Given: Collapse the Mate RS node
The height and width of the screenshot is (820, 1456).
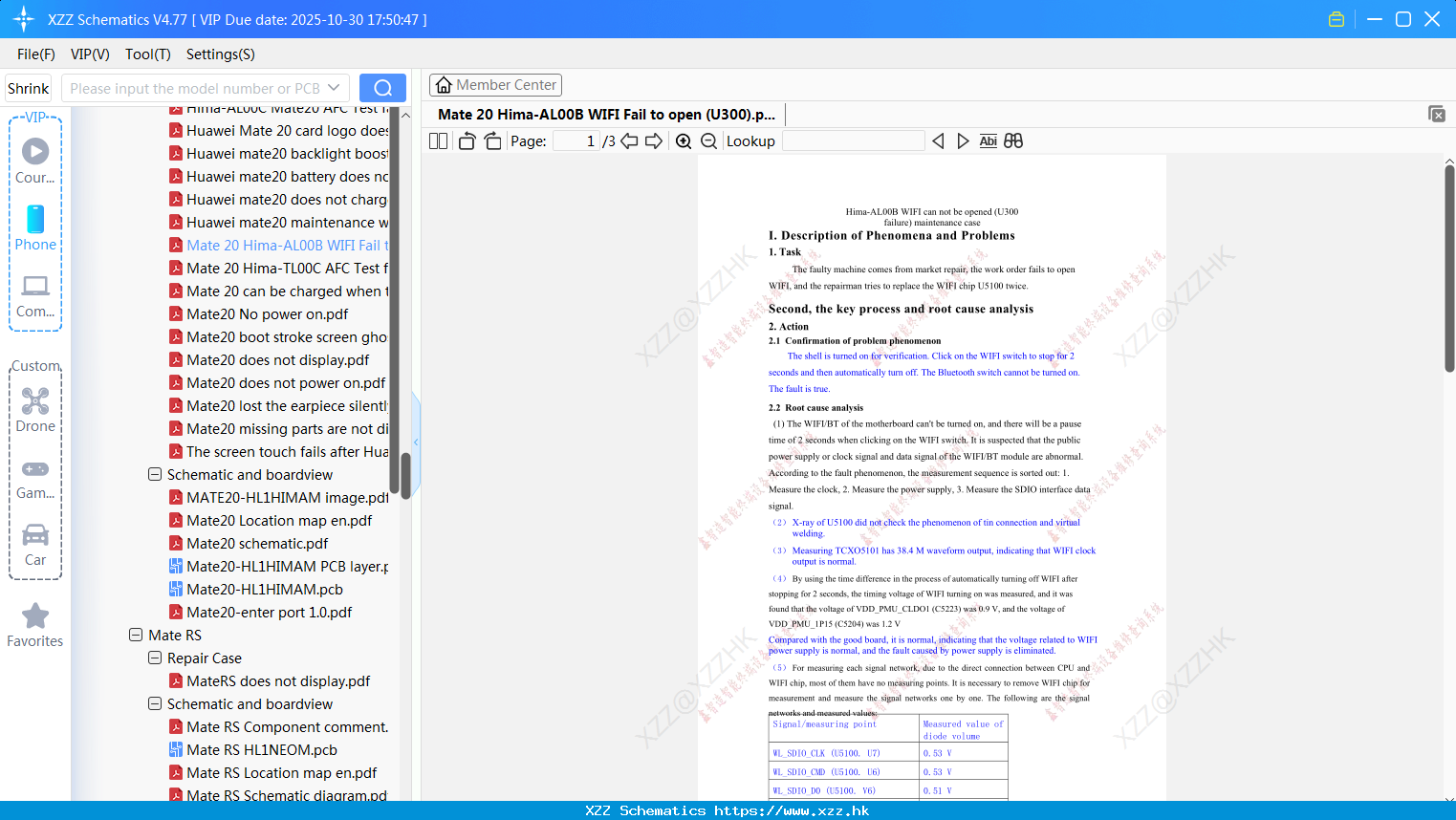Looking at the screenshot, I should (136, 635).
